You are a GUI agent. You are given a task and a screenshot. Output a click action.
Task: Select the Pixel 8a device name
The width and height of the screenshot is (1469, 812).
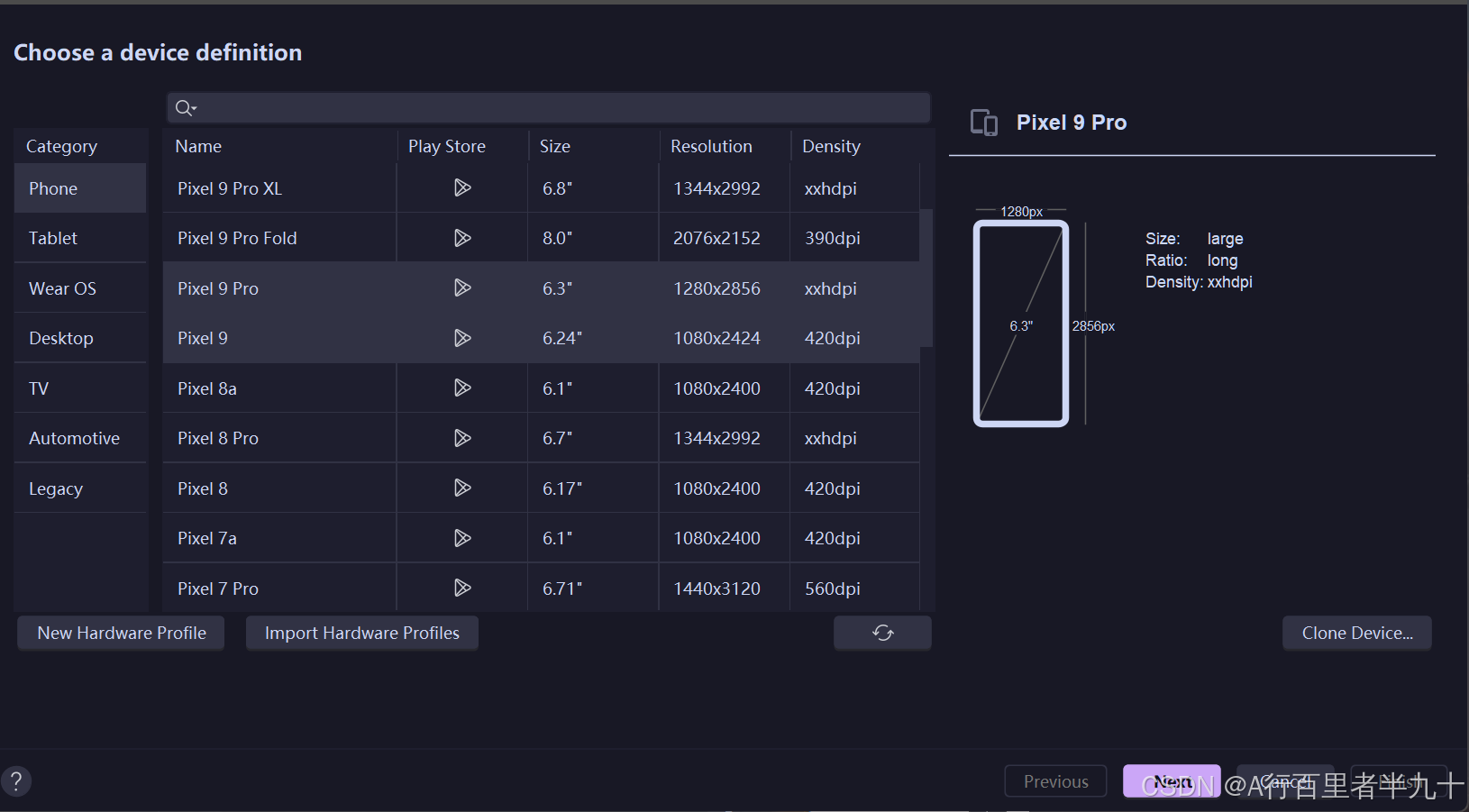point(207,388)
